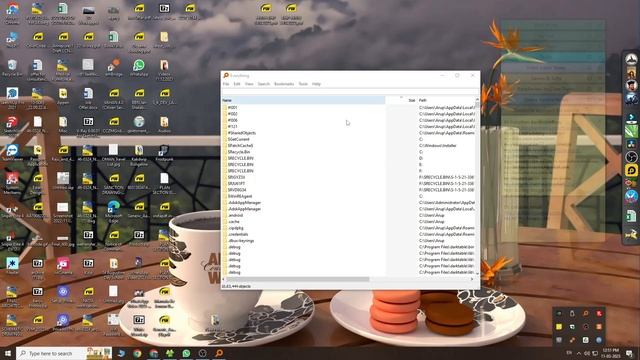Open WhatsApp from the taskbar
640x360 pixels.
tap(186, 353)
